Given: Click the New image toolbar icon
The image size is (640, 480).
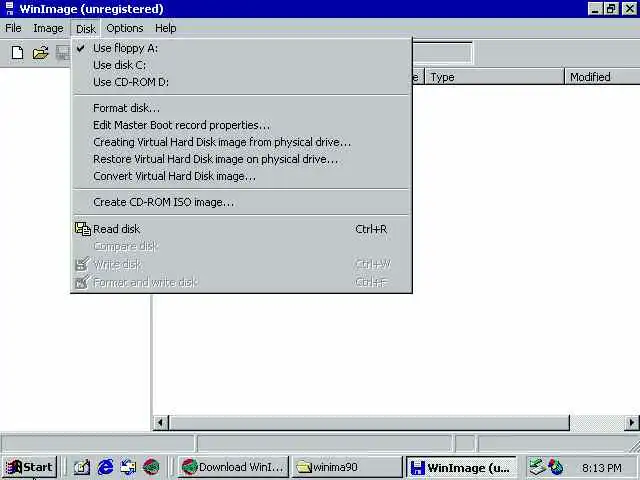Looking at the screenshot, I should pos(17,53).
